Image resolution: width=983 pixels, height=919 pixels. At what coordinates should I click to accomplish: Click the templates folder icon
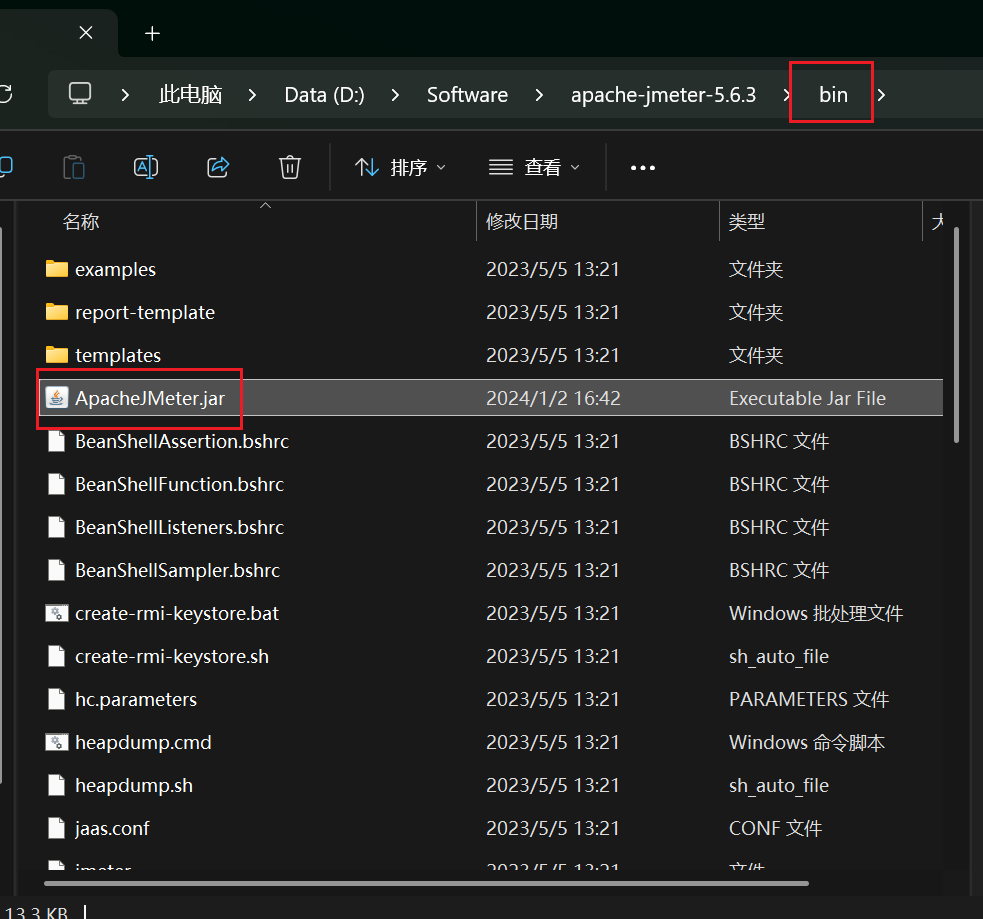57,355
